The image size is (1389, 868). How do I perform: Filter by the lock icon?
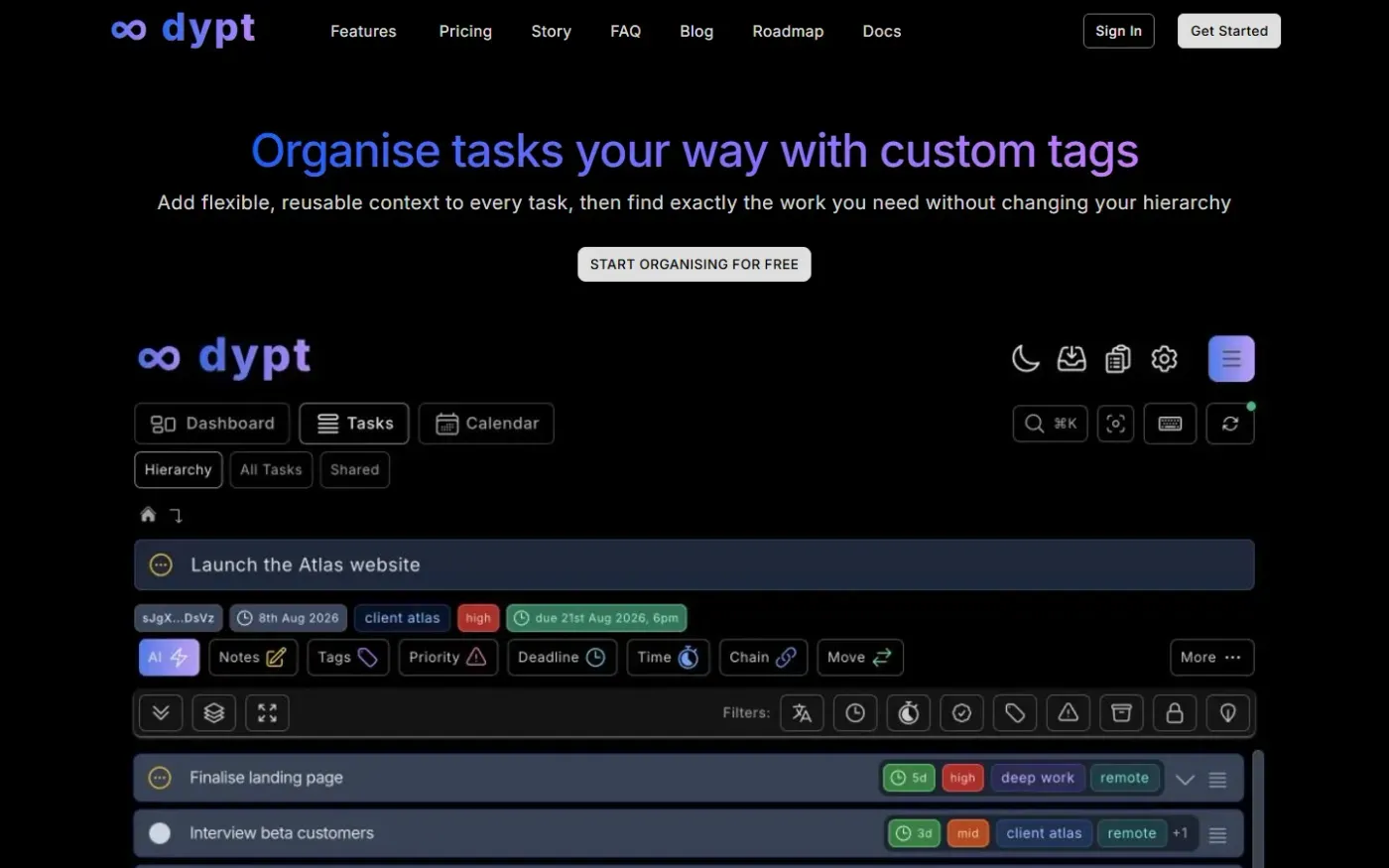pyautogui.click(x=1175, y=712)
